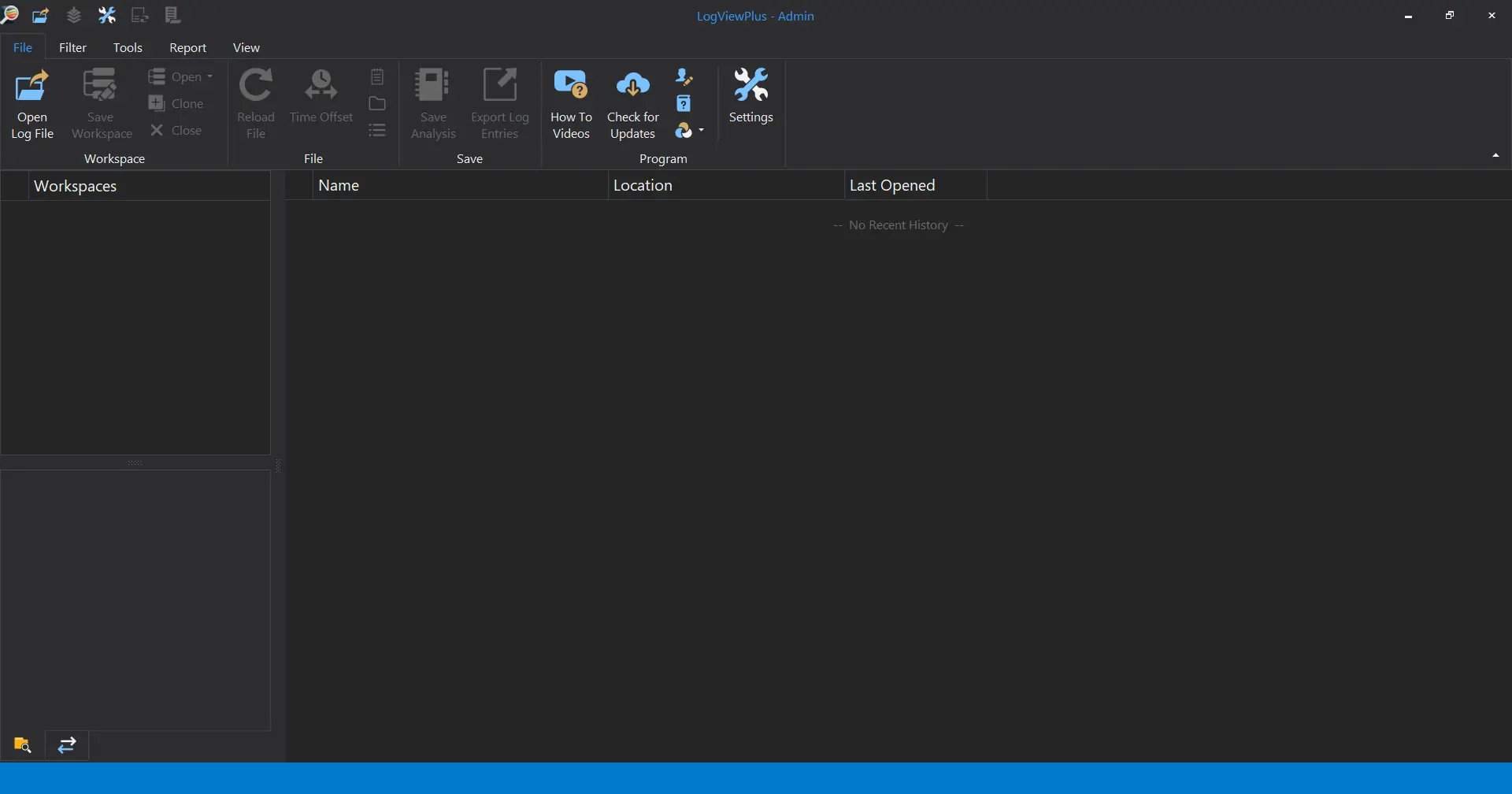Click the folder search icon at bottom left
Image resolution: width=1512 pixels, height=794 pixels.
(23, 745)
